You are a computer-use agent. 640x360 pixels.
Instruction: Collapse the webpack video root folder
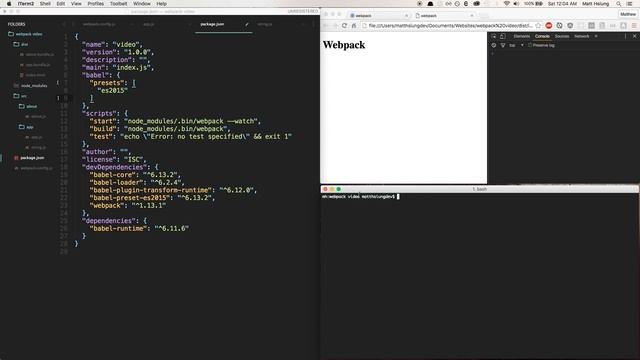coord(25,34)
